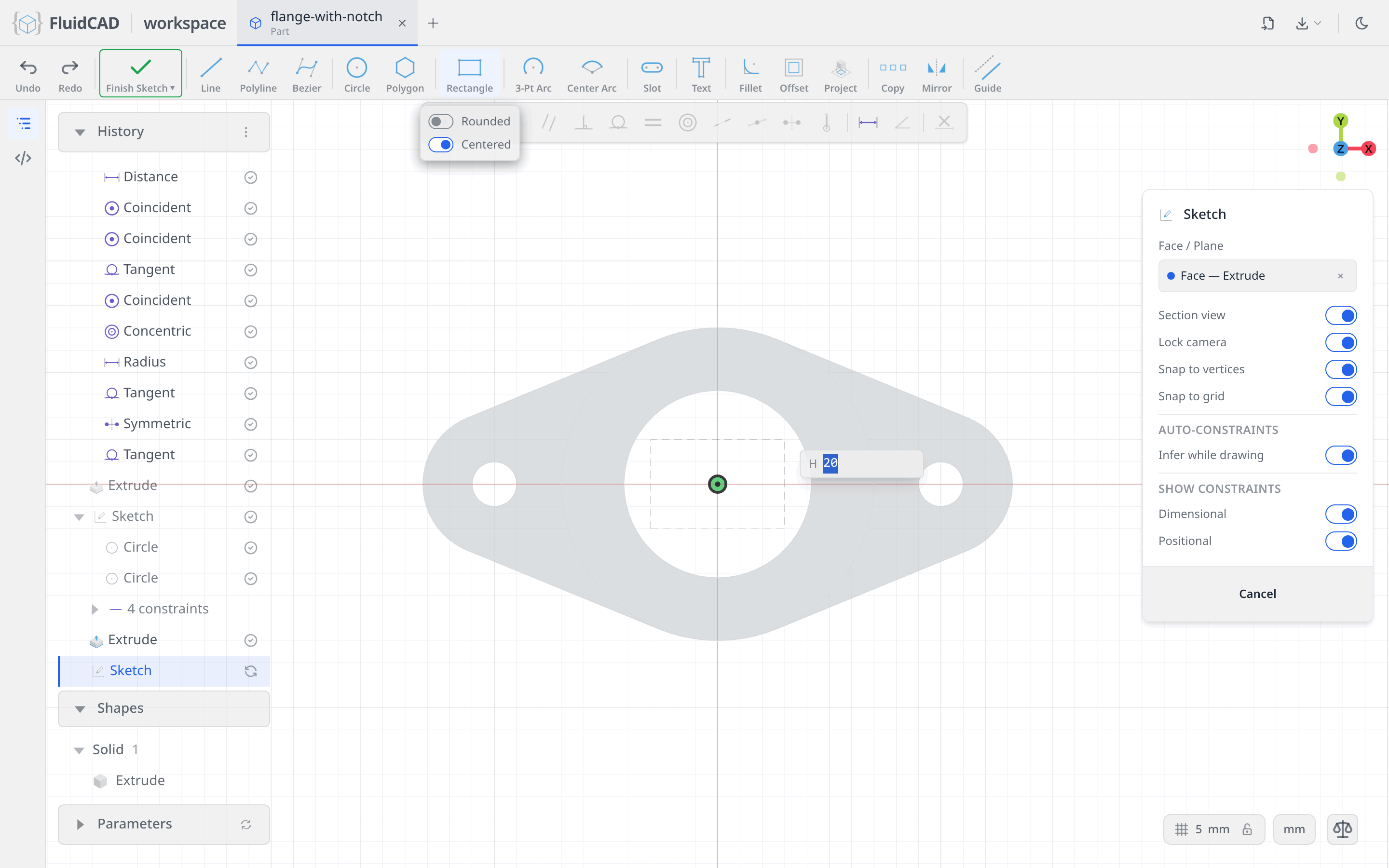Click the H height input field
1389x868 pixels.
861,463
